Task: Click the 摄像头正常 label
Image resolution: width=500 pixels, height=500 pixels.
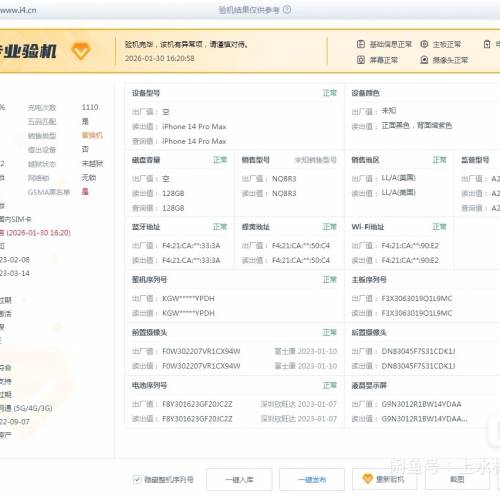Action: coord(450,60)
